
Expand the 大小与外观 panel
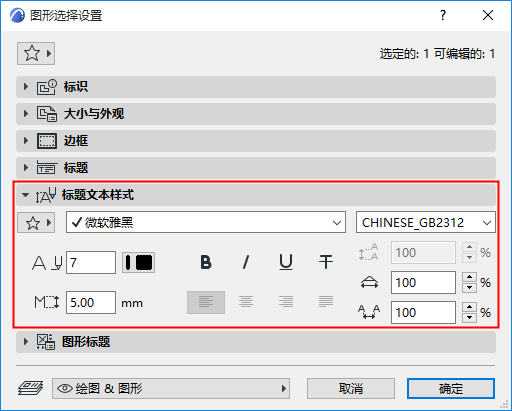point(256,114)
